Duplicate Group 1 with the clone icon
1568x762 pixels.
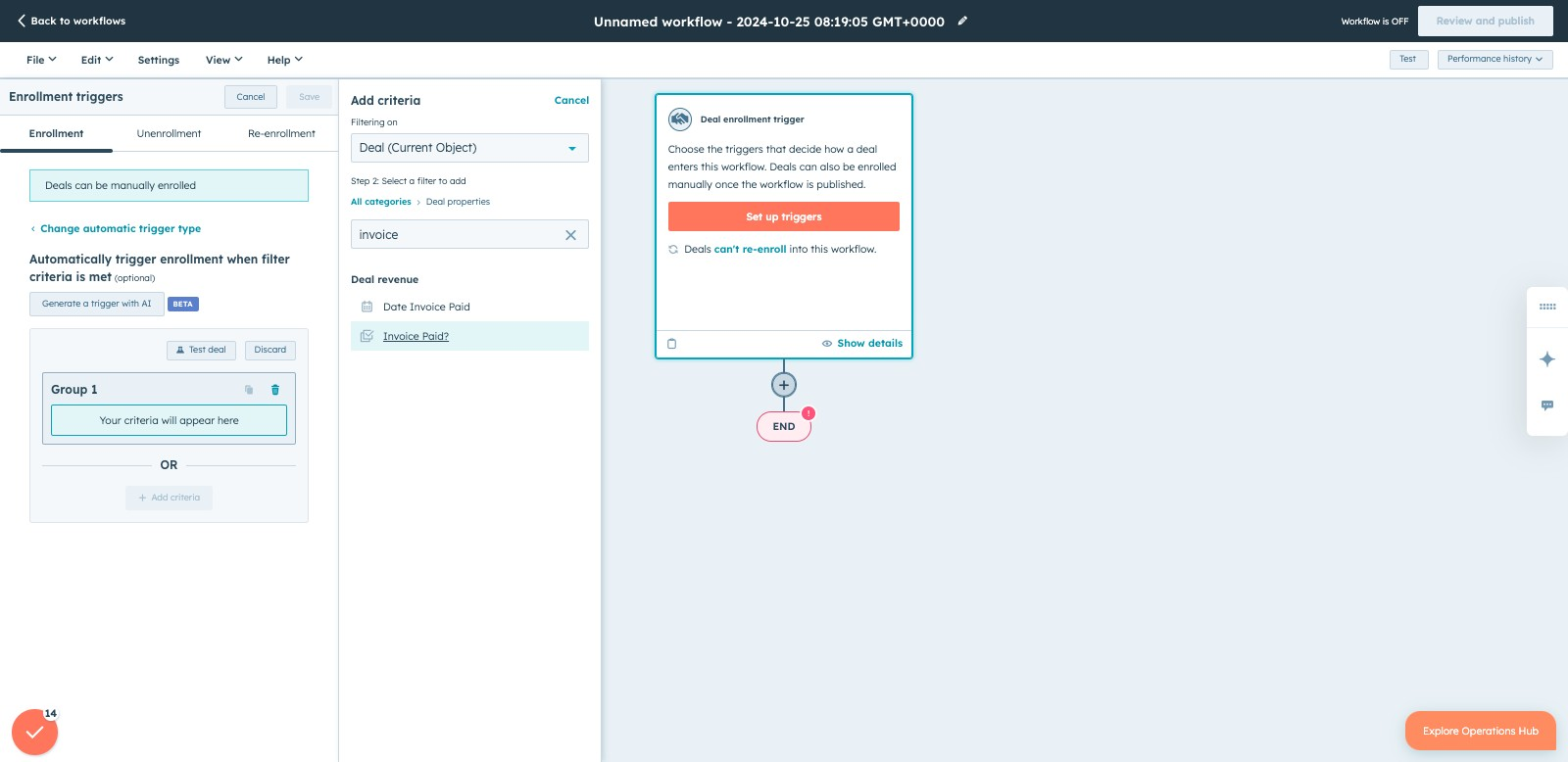(x=249, y=390)
